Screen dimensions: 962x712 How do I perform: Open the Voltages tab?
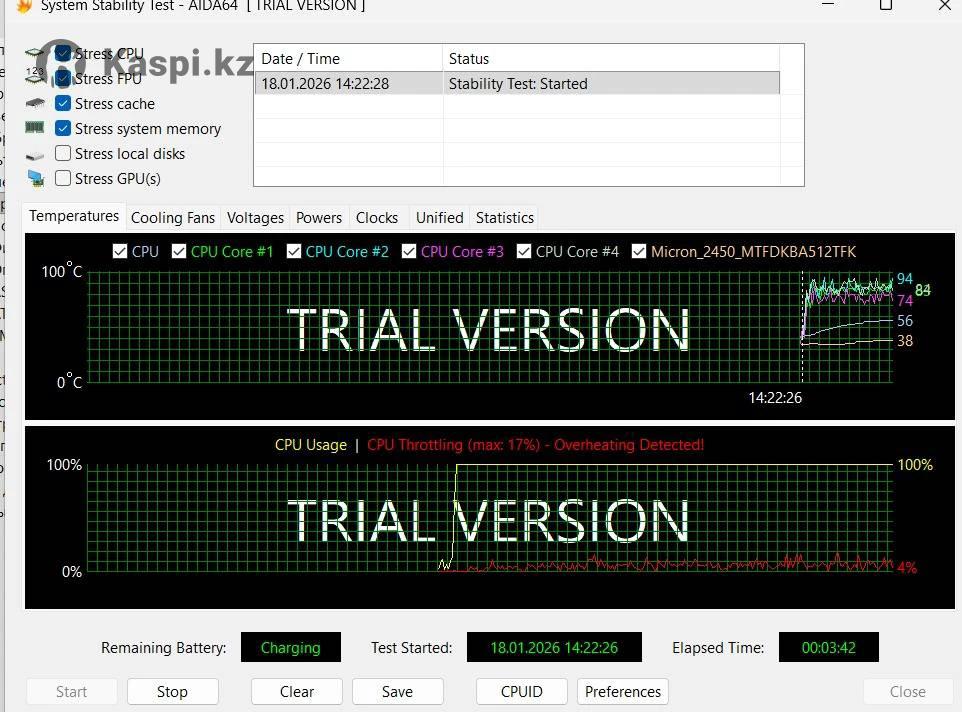pyautogui.click(x=255, y=218)
